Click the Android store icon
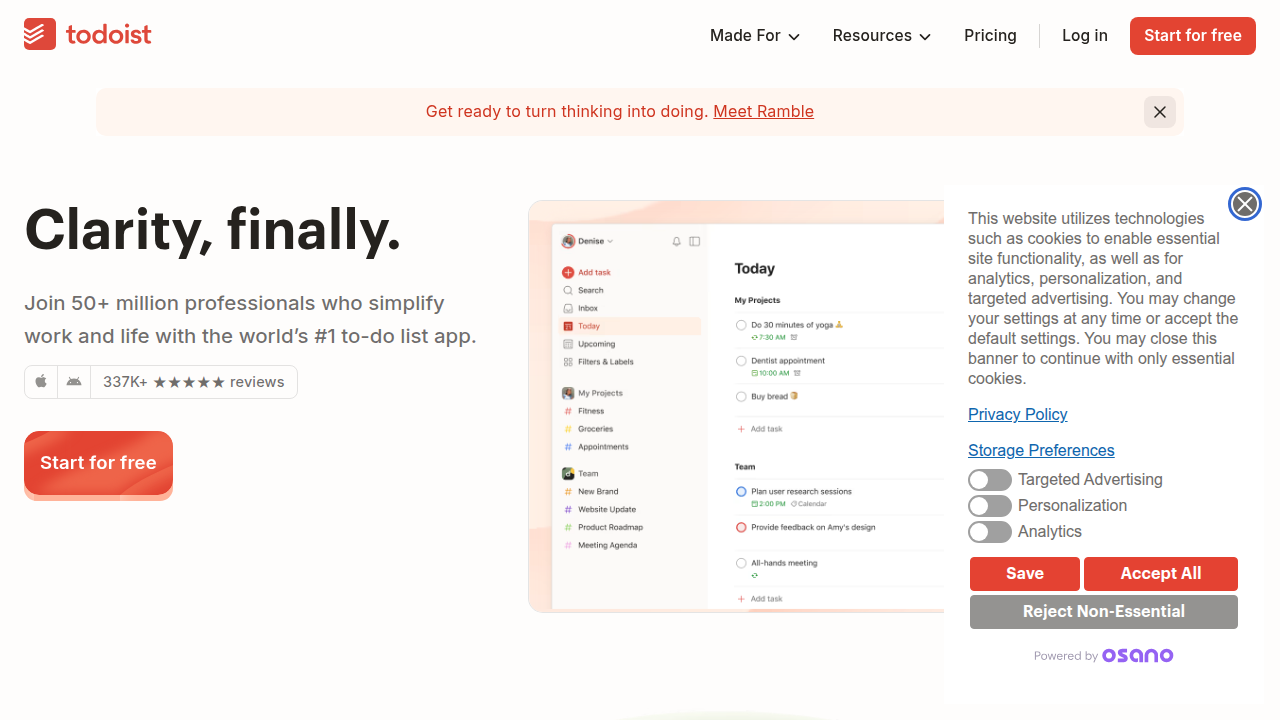 pyautogui.click(x=74, y=382)
